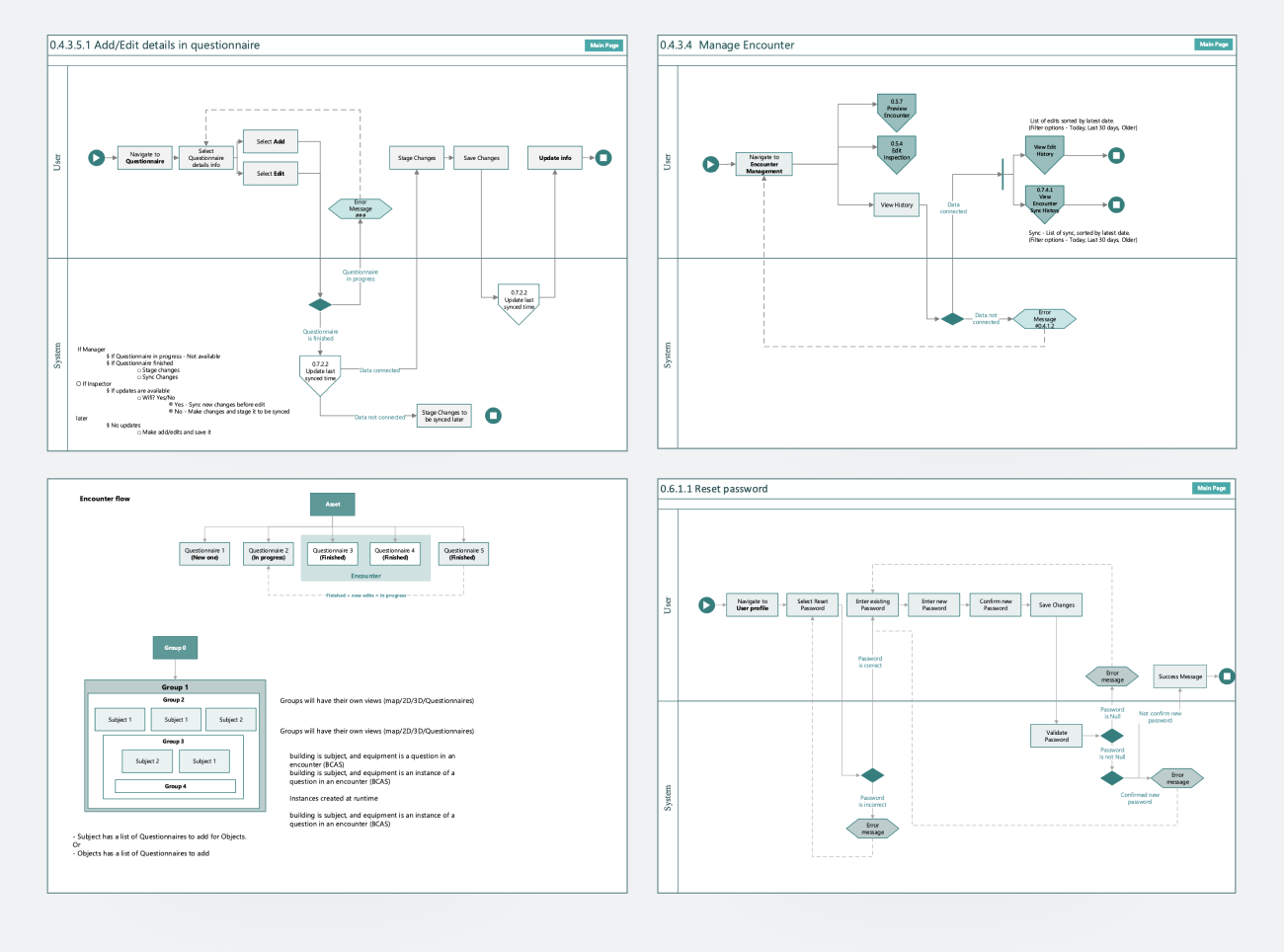This screenshot has width=1284, height=952.
Task: Click Main Page in Add/Edit questionnaire header
Action: click(x=603, y=45)
